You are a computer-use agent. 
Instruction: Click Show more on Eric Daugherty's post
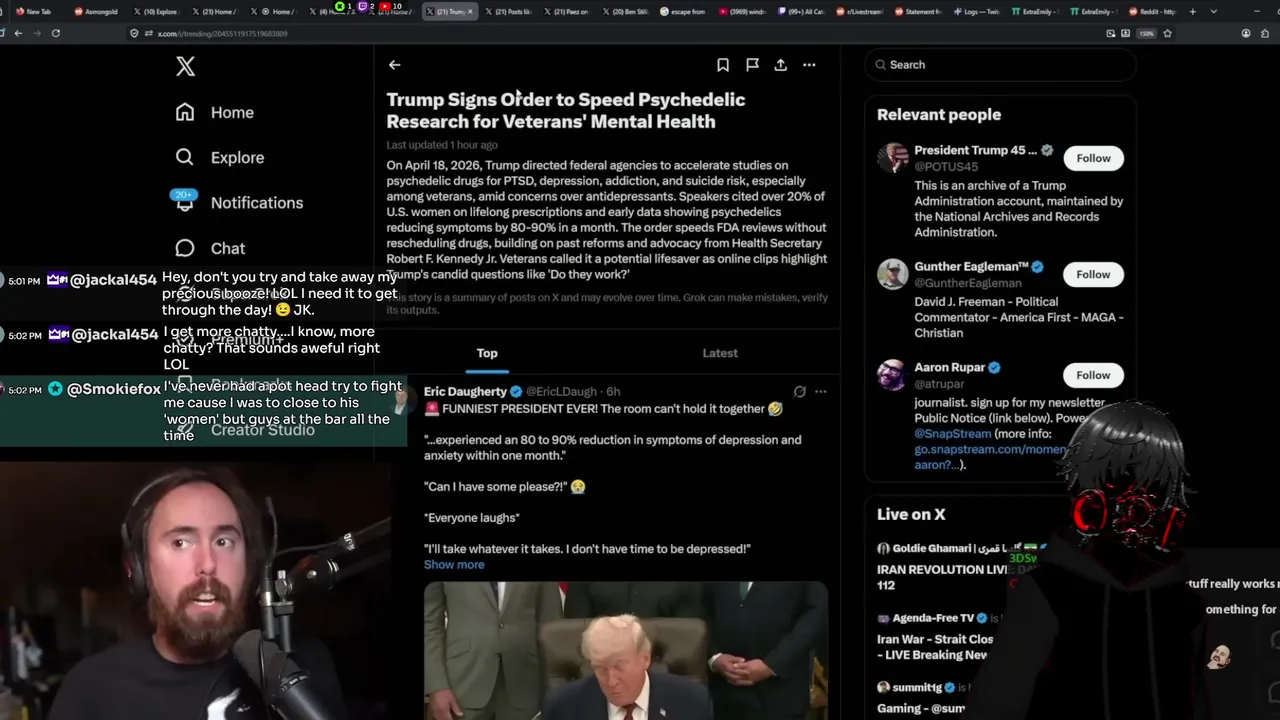coord(454,565)
